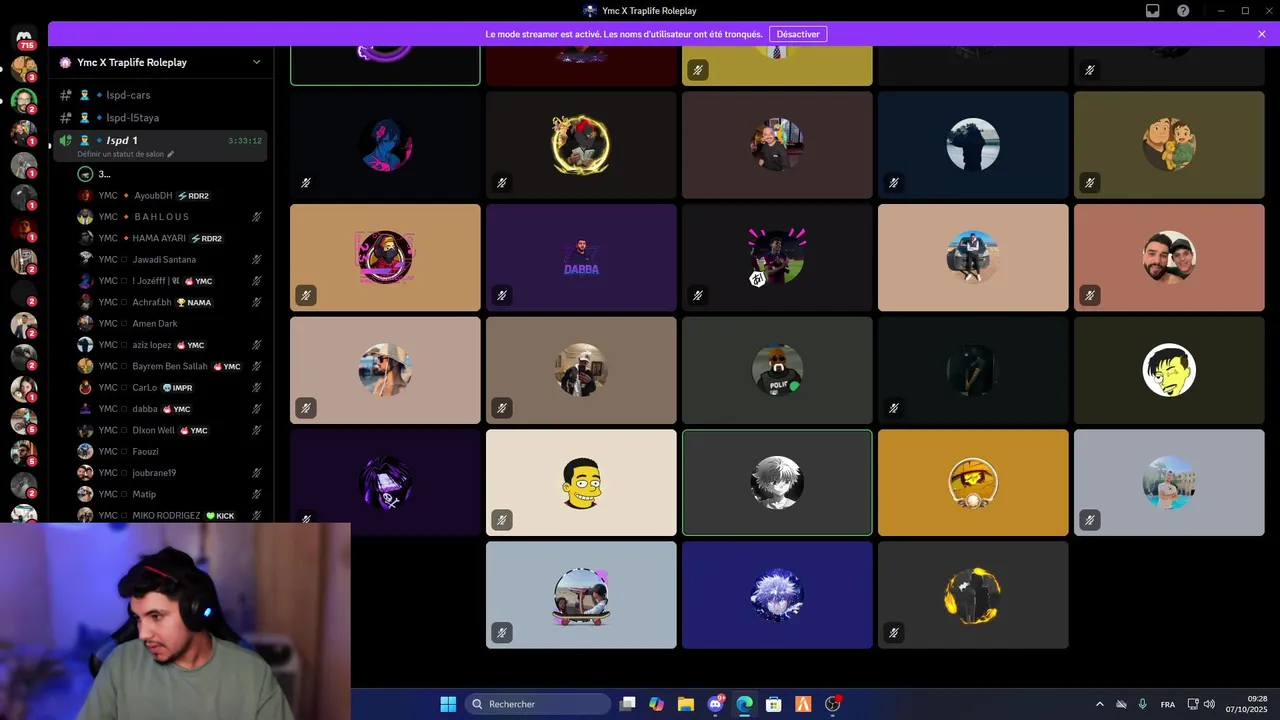Launch Copilot from the taskbar

coord(656,704)
